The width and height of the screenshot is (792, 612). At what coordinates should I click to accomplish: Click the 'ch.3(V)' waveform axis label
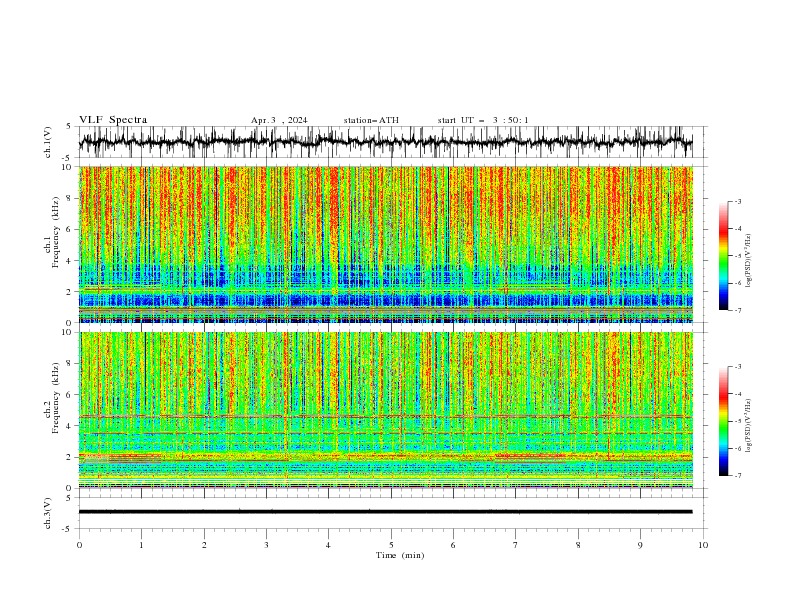pos(48,513)
